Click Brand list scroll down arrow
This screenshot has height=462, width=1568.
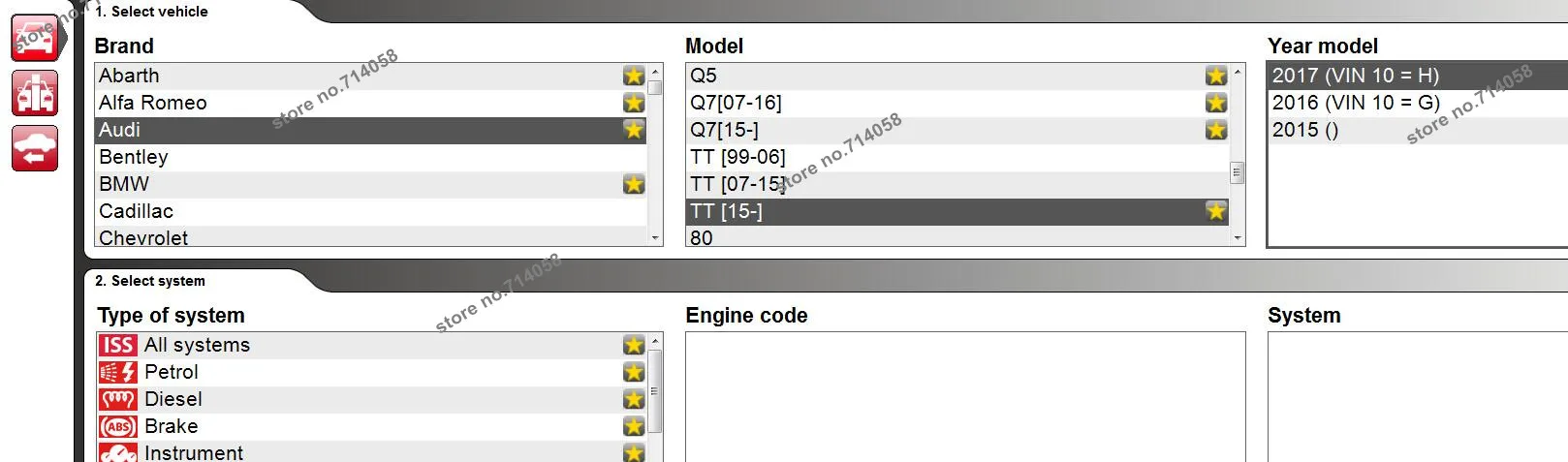point(655,237)
